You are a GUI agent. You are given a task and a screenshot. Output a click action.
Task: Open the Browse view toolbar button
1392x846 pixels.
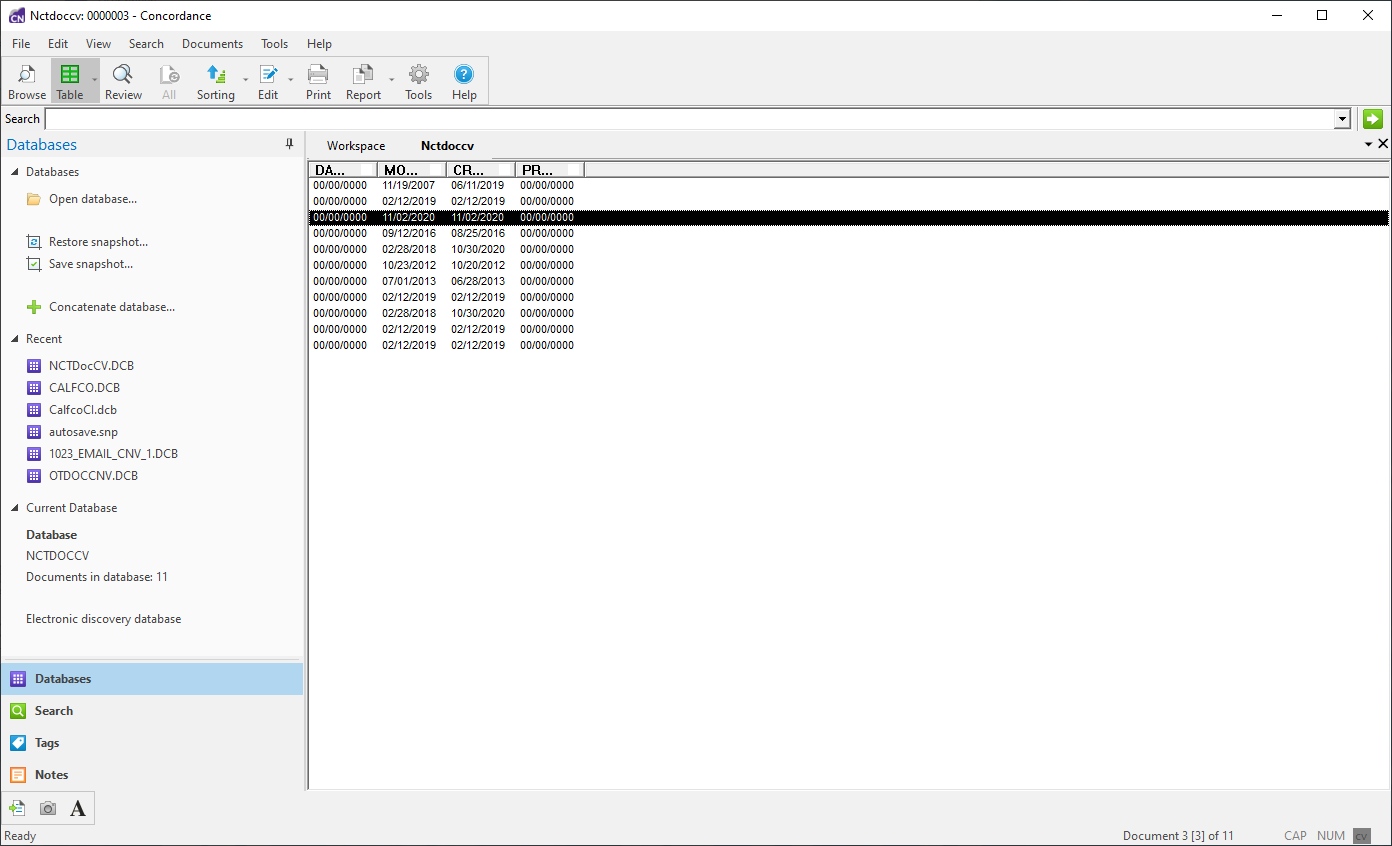[27, 81]
